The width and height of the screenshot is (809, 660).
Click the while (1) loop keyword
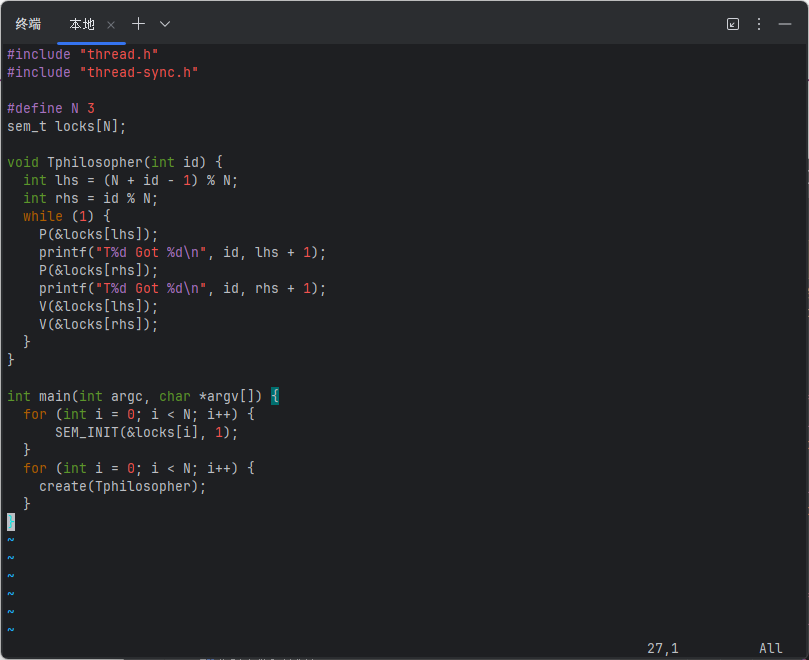tap(42, 216)
